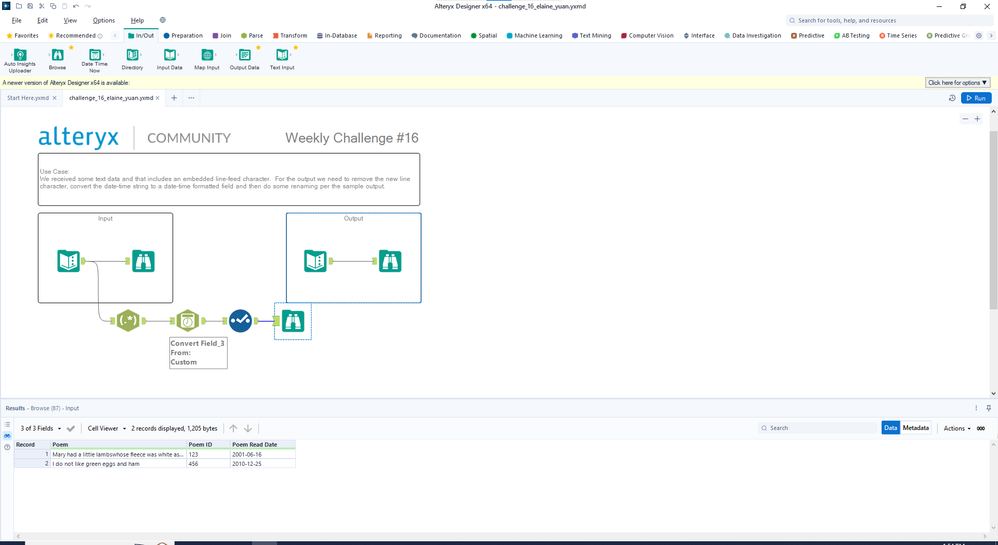Image resolution: width=998 pixels, height=545 pixels.
Task: Click the move-down arrow in Results toolbar
Action: pyautogui.click(x=248, y=428)
